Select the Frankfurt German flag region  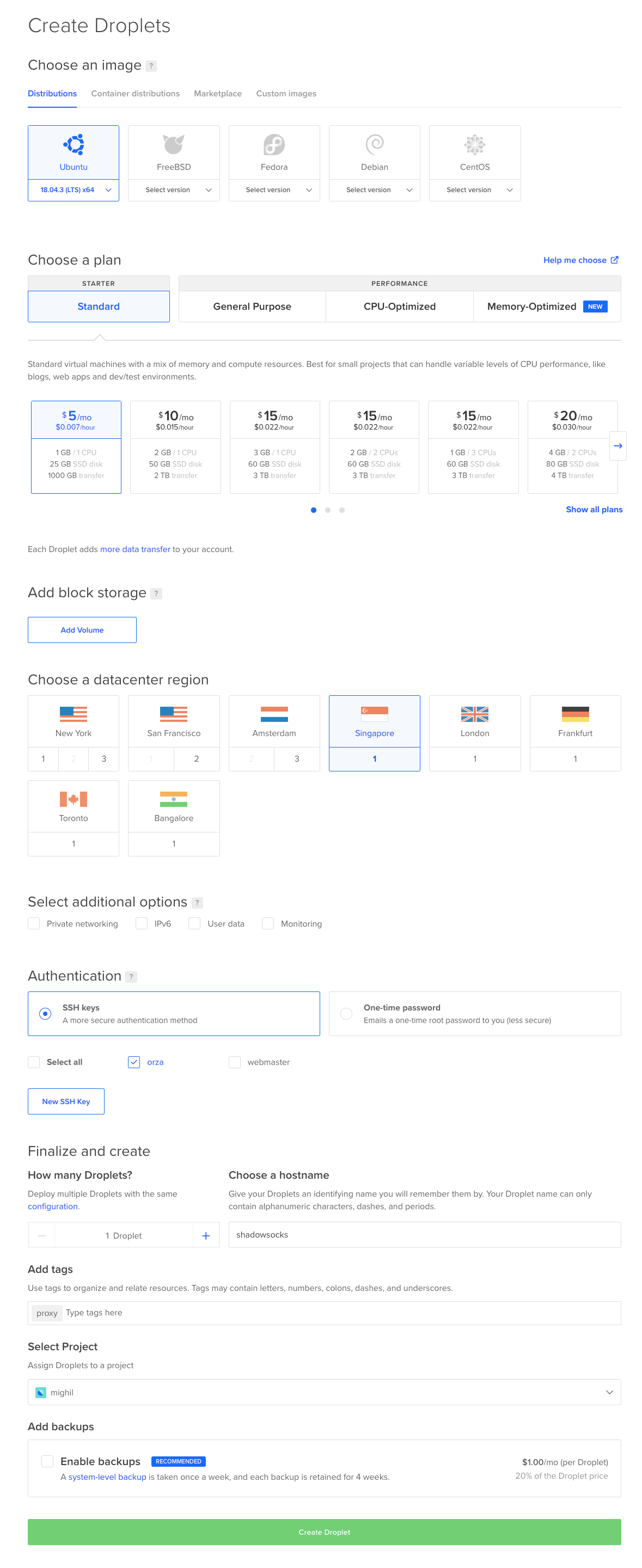click(575, 713)
